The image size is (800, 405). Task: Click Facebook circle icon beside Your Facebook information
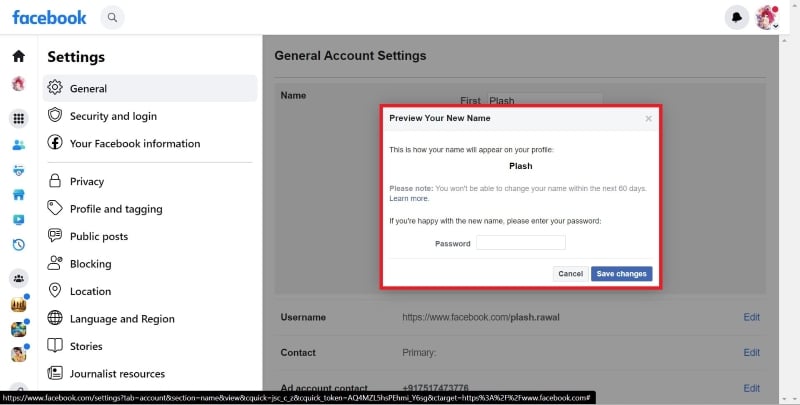(x=55, y=142)
